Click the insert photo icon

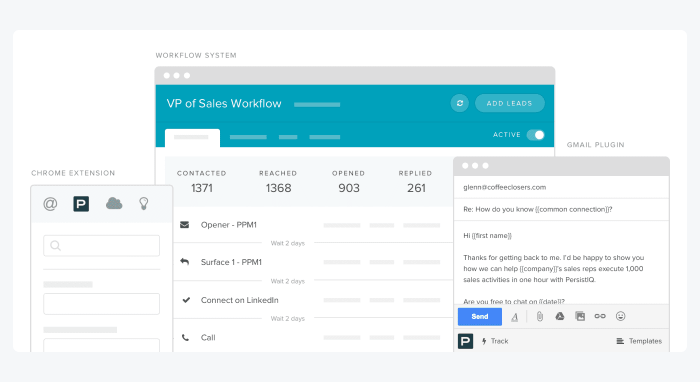580,316
